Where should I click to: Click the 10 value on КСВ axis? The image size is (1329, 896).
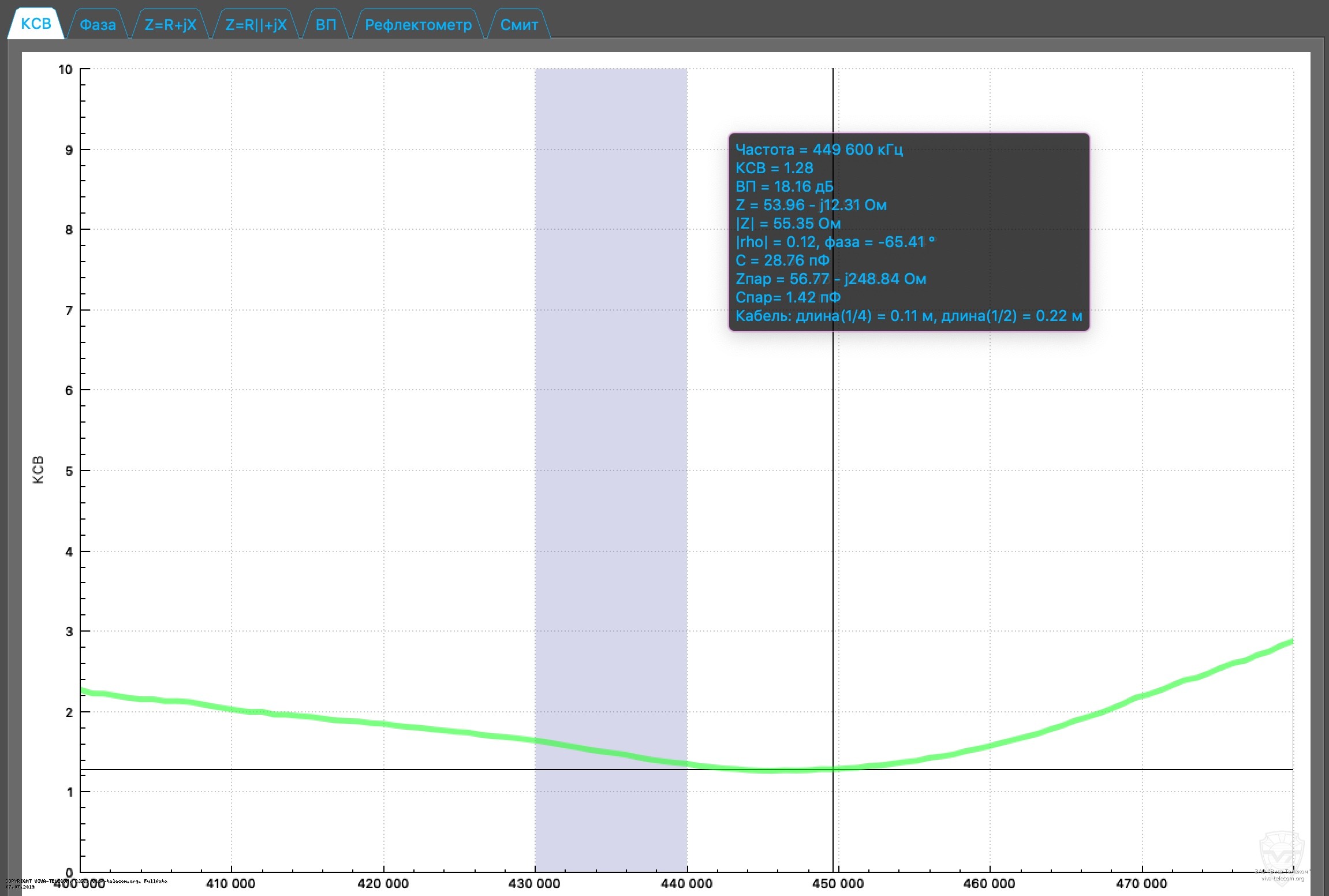[x=65, y=70]
